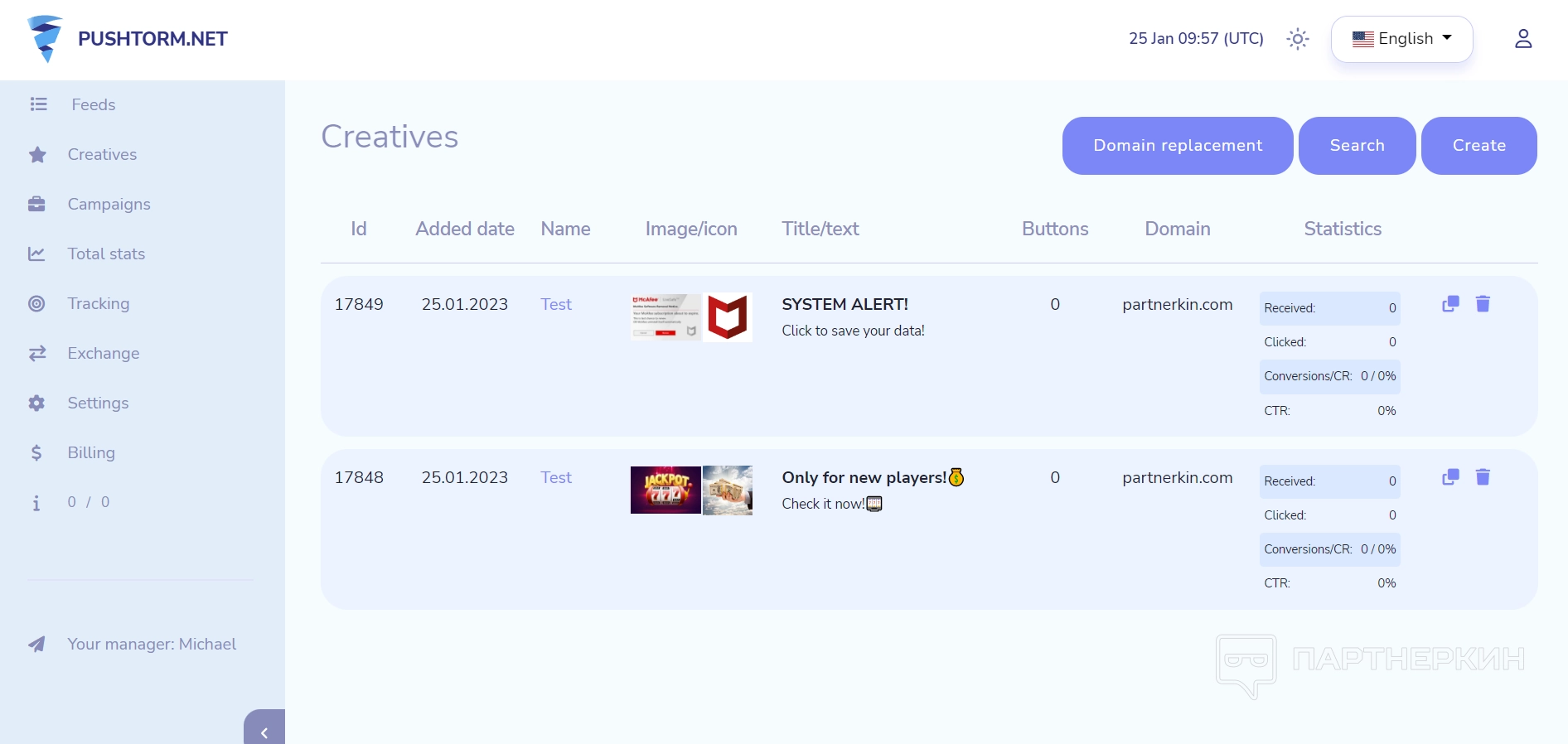The width and height of the screenshot is (1568, 744).
Task: Open Campaigns in the sidebar
Action: click(109, 204)
